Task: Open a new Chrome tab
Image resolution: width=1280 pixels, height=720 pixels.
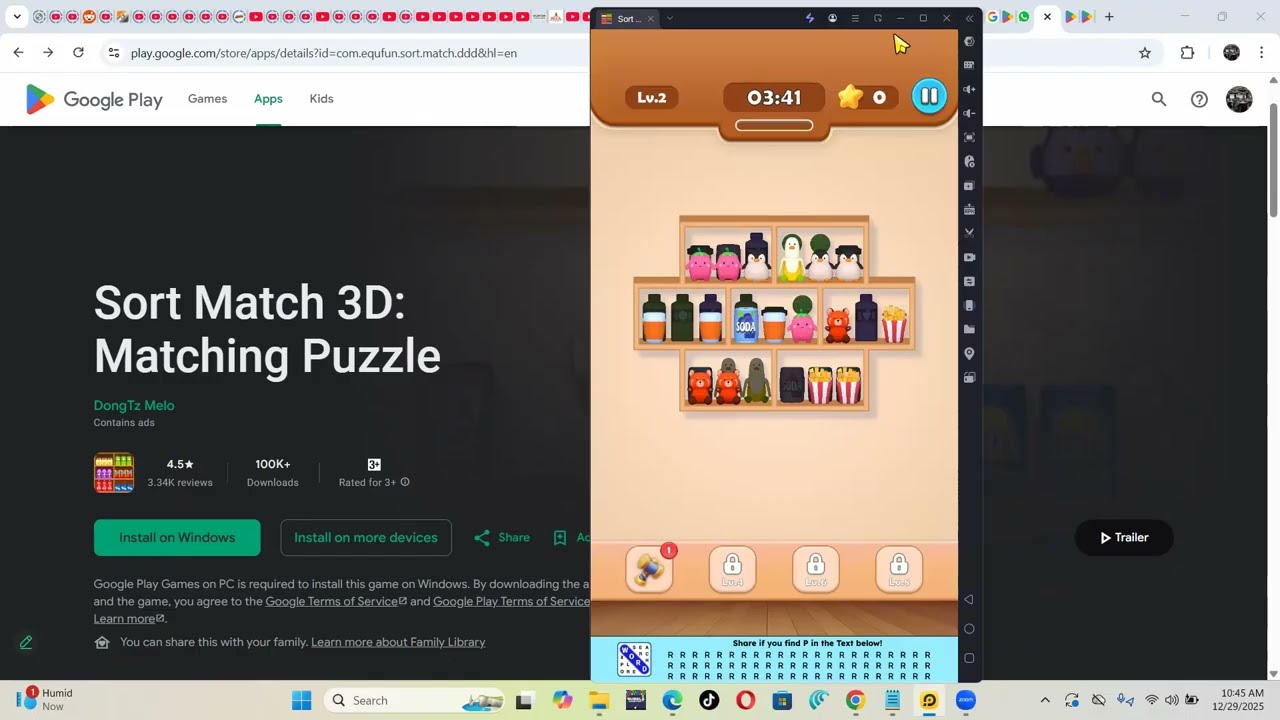Action: (x=1109, y=16)
